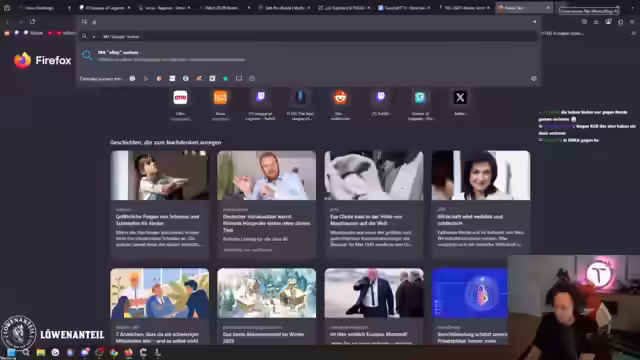The image size is (640, 360).
Task: Open the article thumbnail of the man in blue shirt
Action: pyautogui.click(x=267, y=175)
